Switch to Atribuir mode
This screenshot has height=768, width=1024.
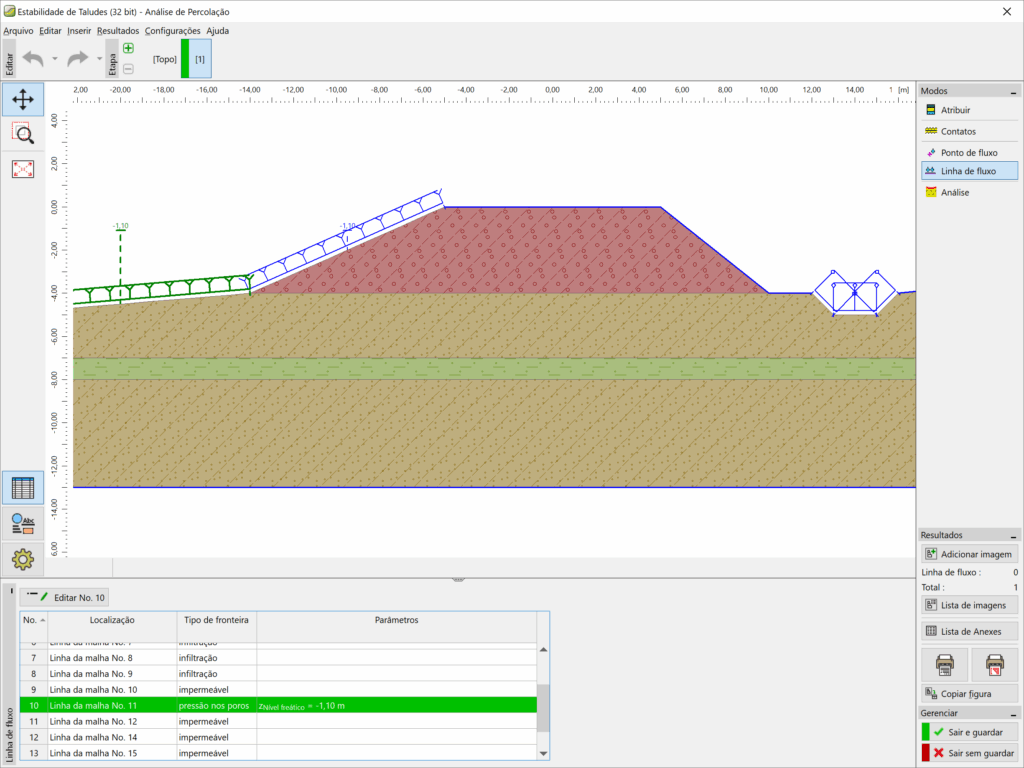969,110
